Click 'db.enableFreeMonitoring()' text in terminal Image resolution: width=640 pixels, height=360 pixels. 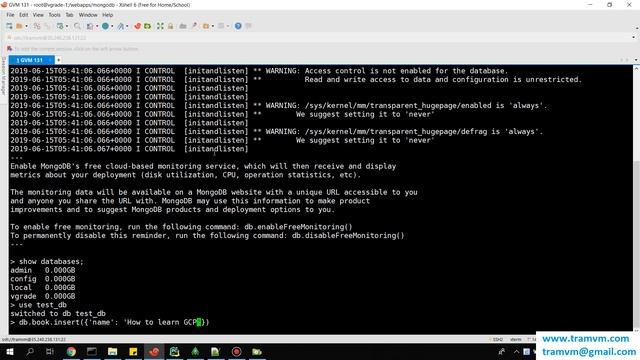(298, 227)
